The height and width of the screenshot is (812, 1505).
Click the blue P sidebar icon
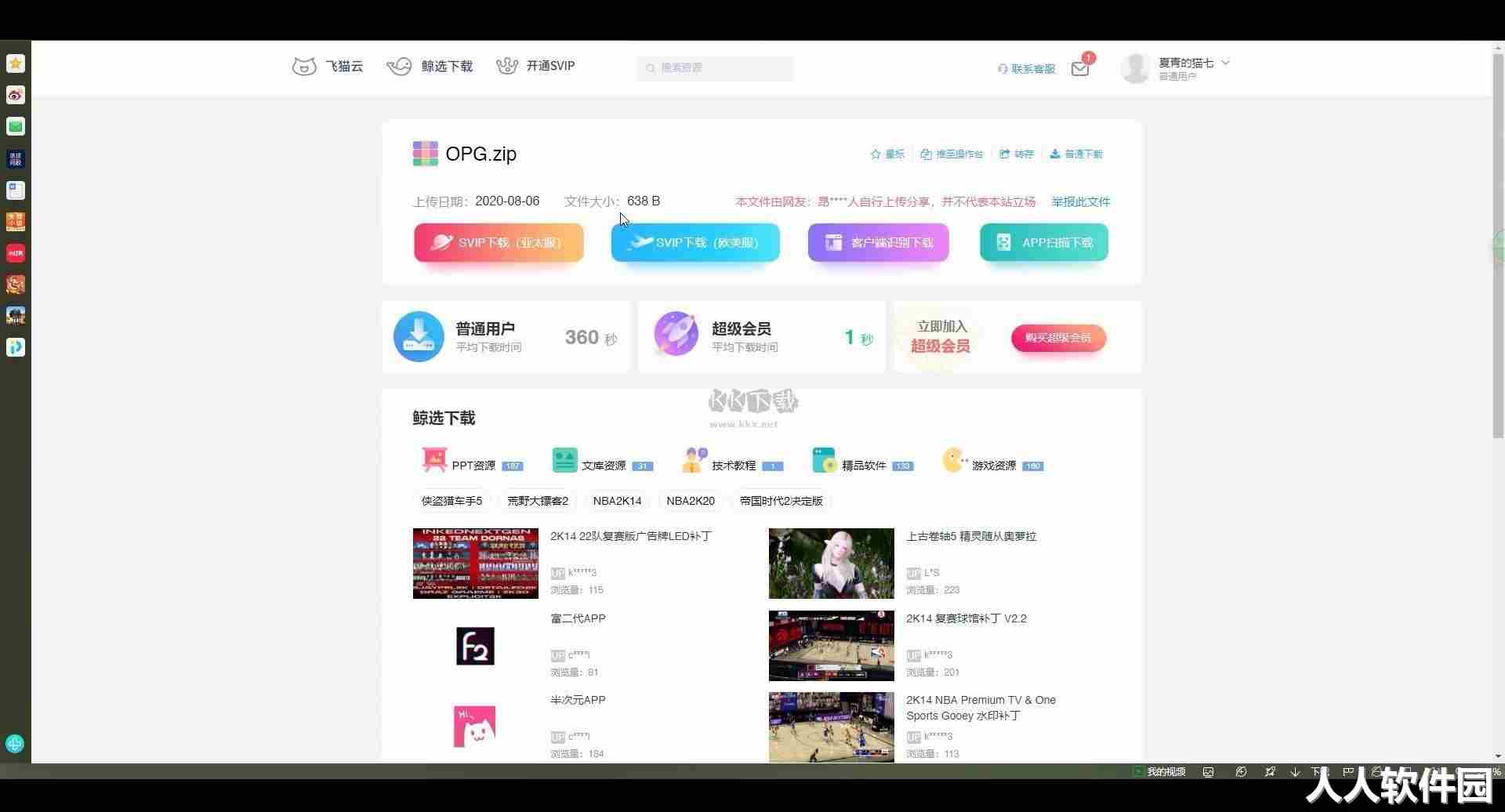tap(16, 347)
